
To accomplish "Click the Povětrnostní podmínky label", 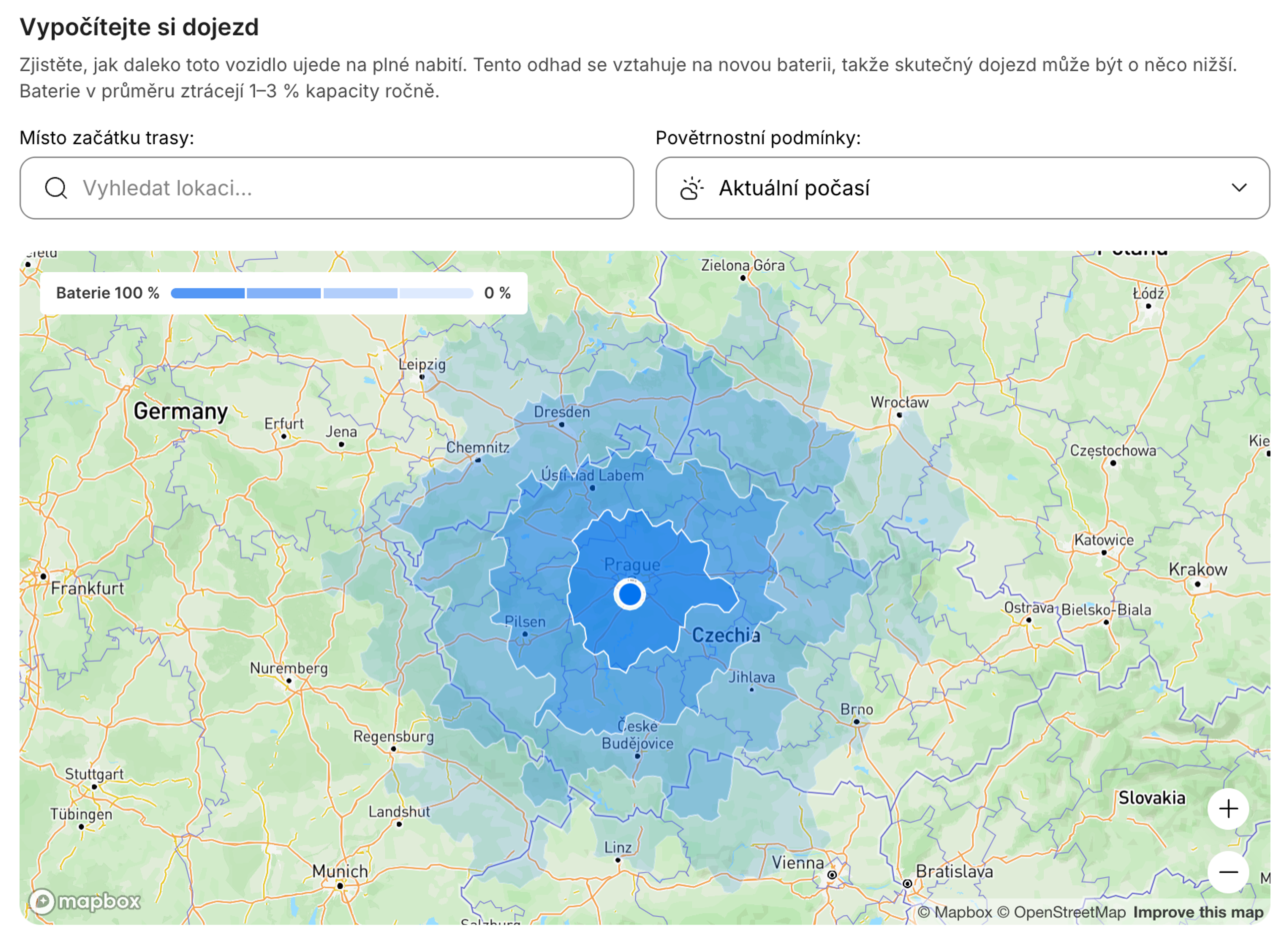I will click(x=758, y=138).
